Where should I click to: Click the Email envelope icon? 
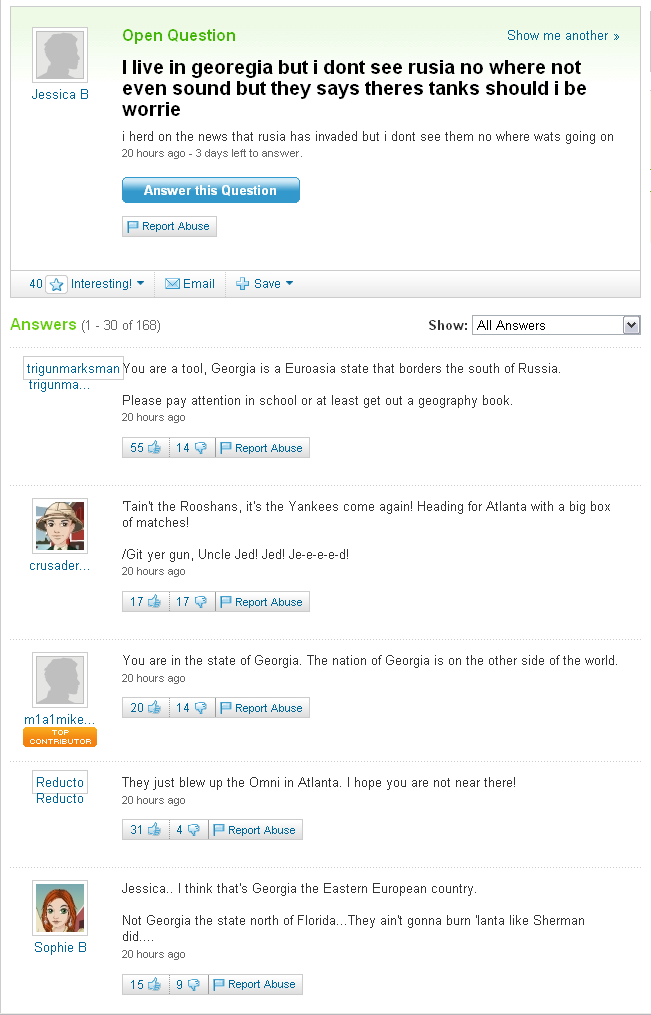click(x=172, y=284)
